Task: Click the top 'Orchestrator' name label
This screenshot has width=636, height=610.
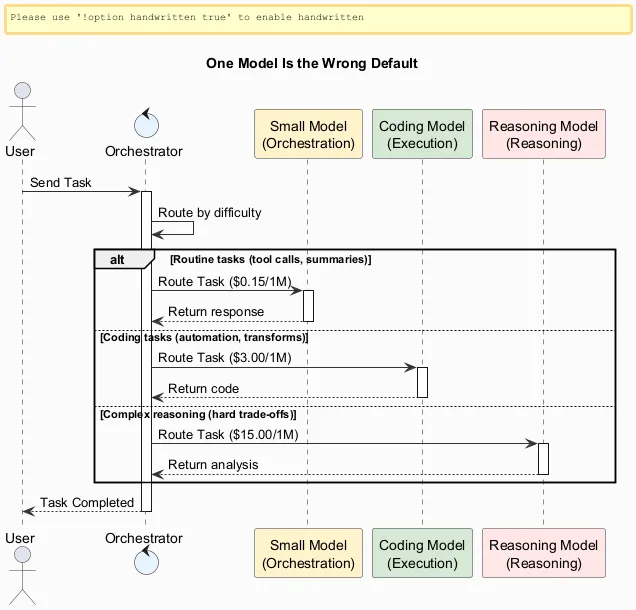Action: tap(144, 151)
